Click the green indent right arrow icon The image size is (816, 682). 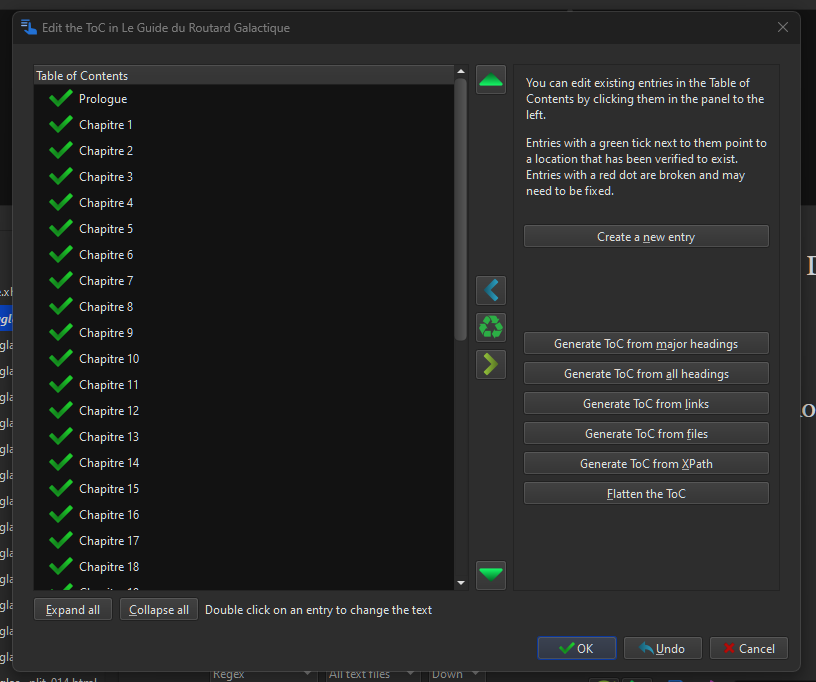pos(491,365)
